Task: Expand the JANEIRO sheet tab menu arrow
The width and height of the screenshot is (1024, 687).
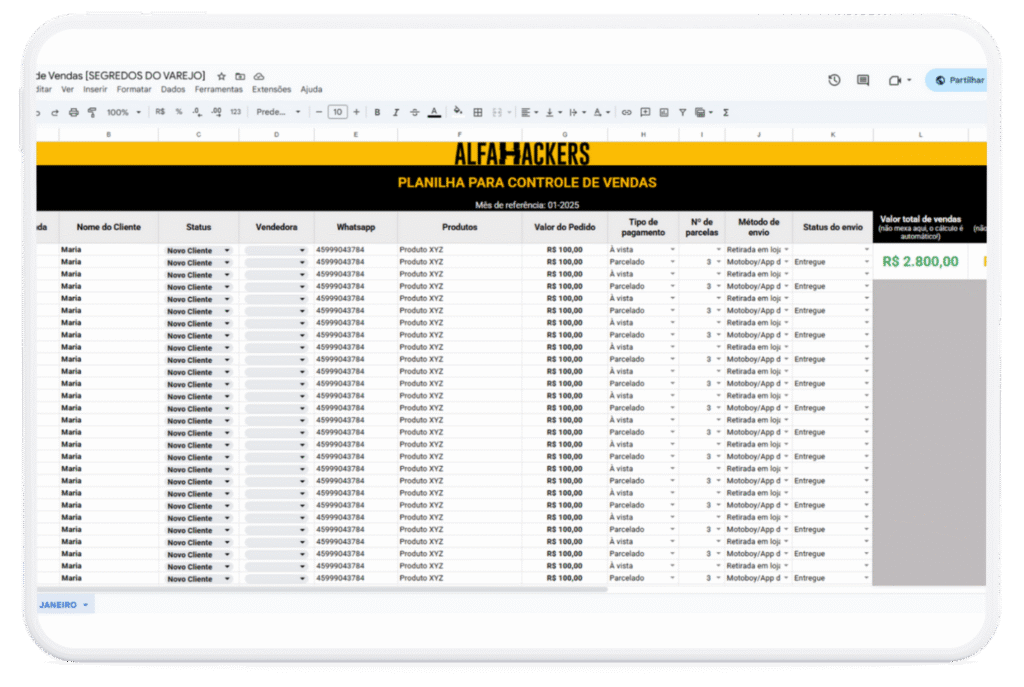Action: pyautogui.click(x=86, y=605)
